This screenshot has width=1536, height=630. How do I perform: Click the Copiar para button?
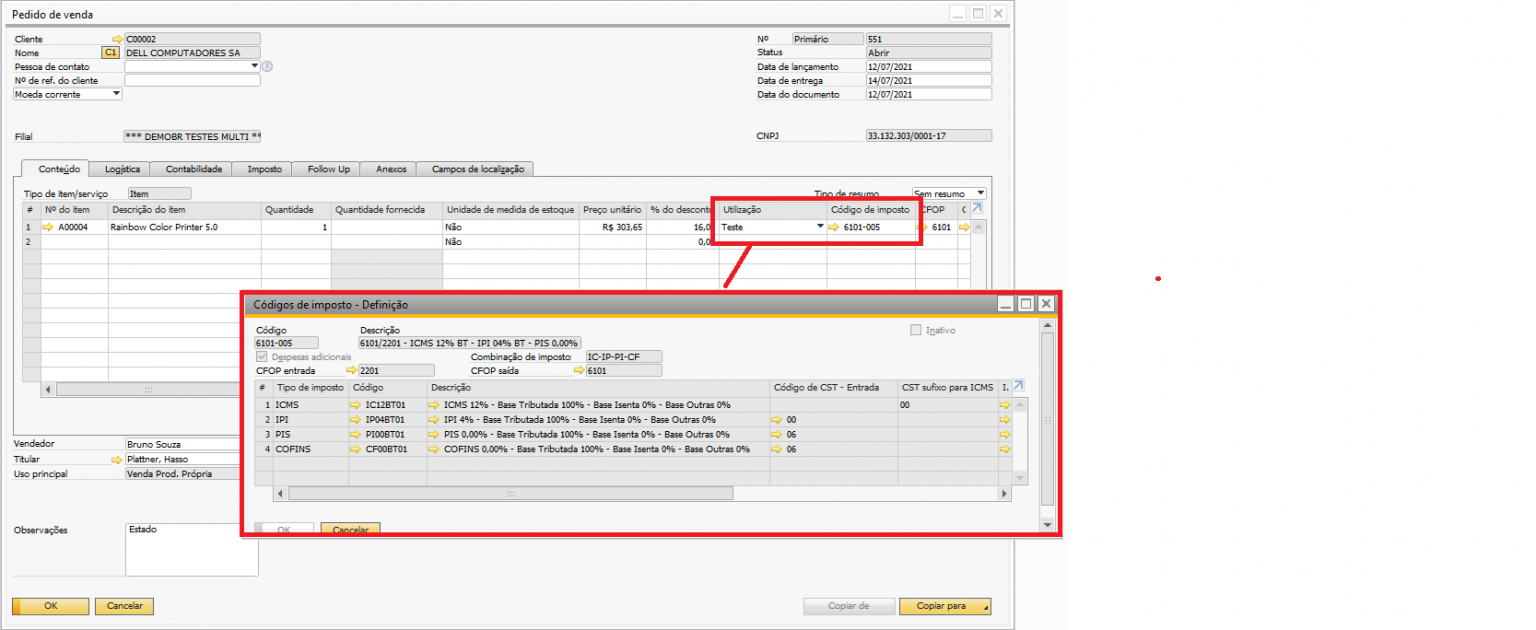(x=945, y=606)
